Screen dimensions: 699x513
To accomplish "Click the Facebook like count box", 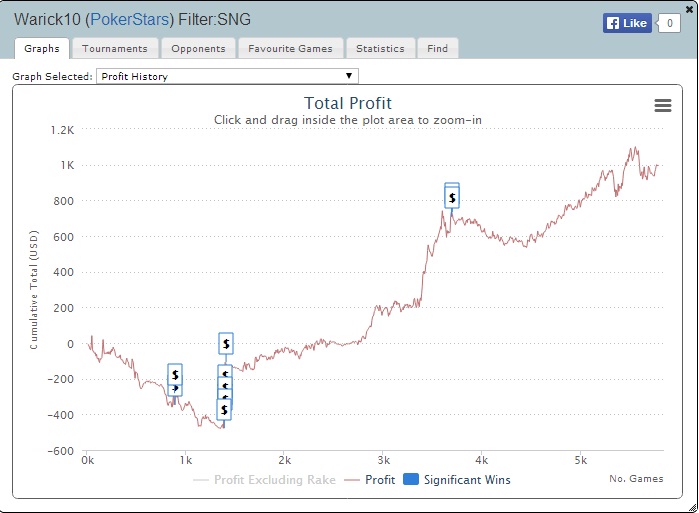I will click(669, 23).
